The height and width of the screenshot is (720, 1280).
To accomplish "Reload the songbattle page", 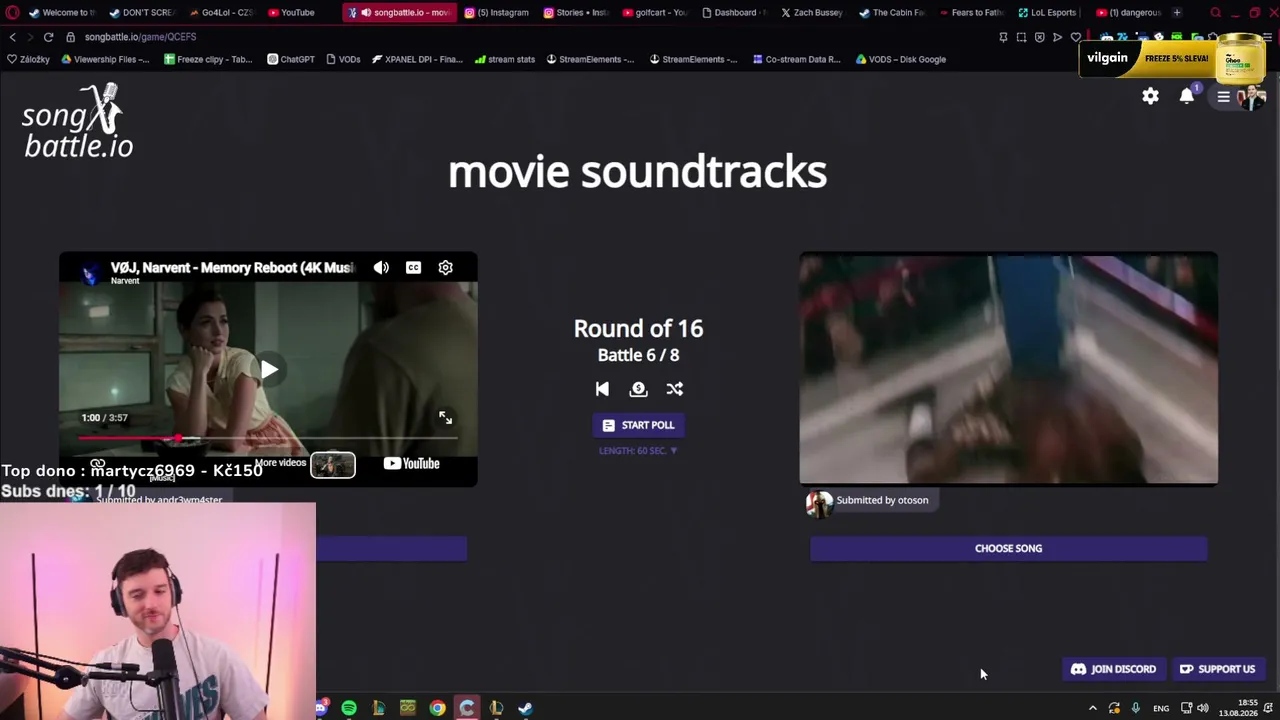I will 48,37.
